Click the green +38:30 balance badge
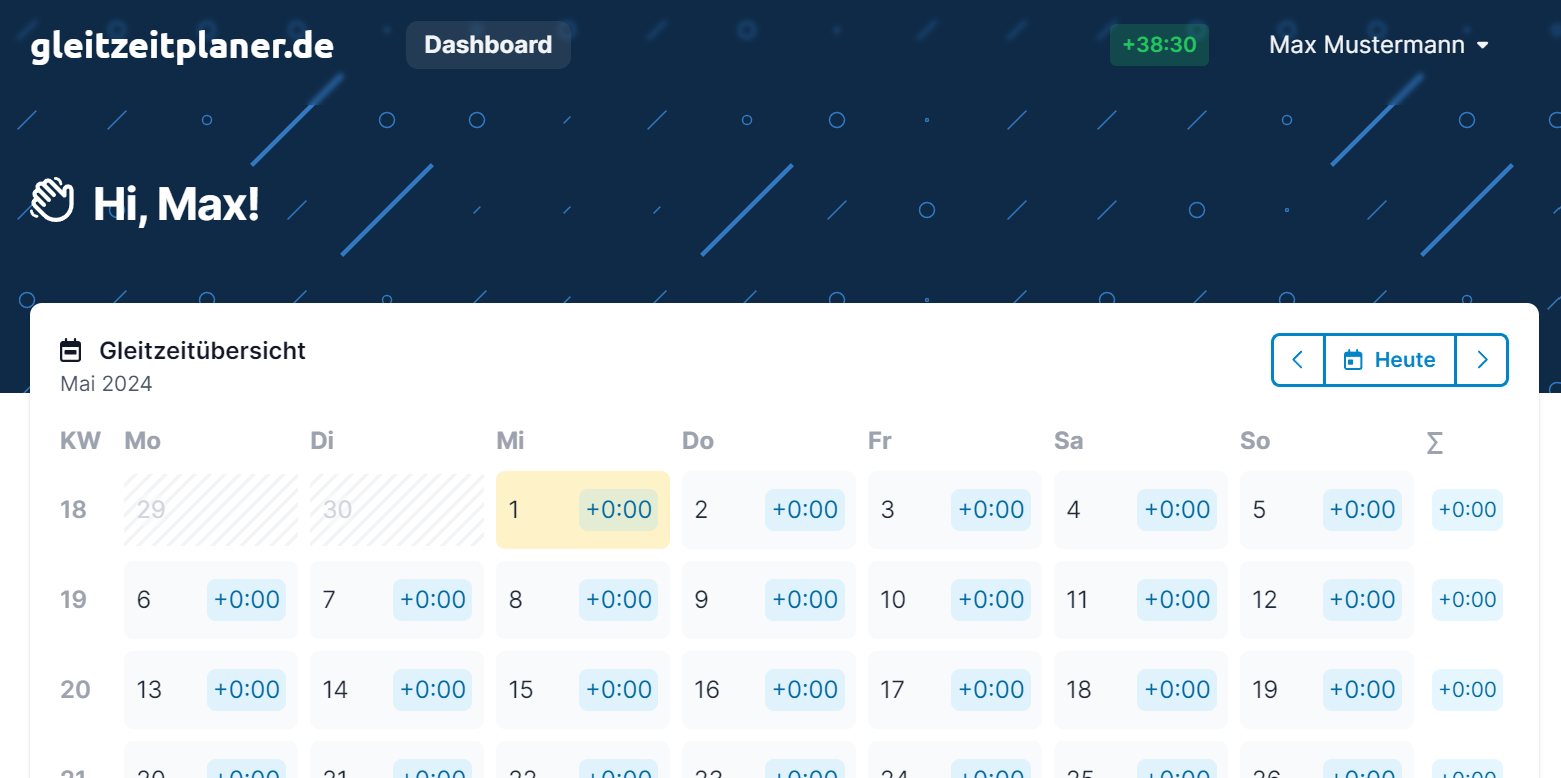 click(x=1159, y=45)
